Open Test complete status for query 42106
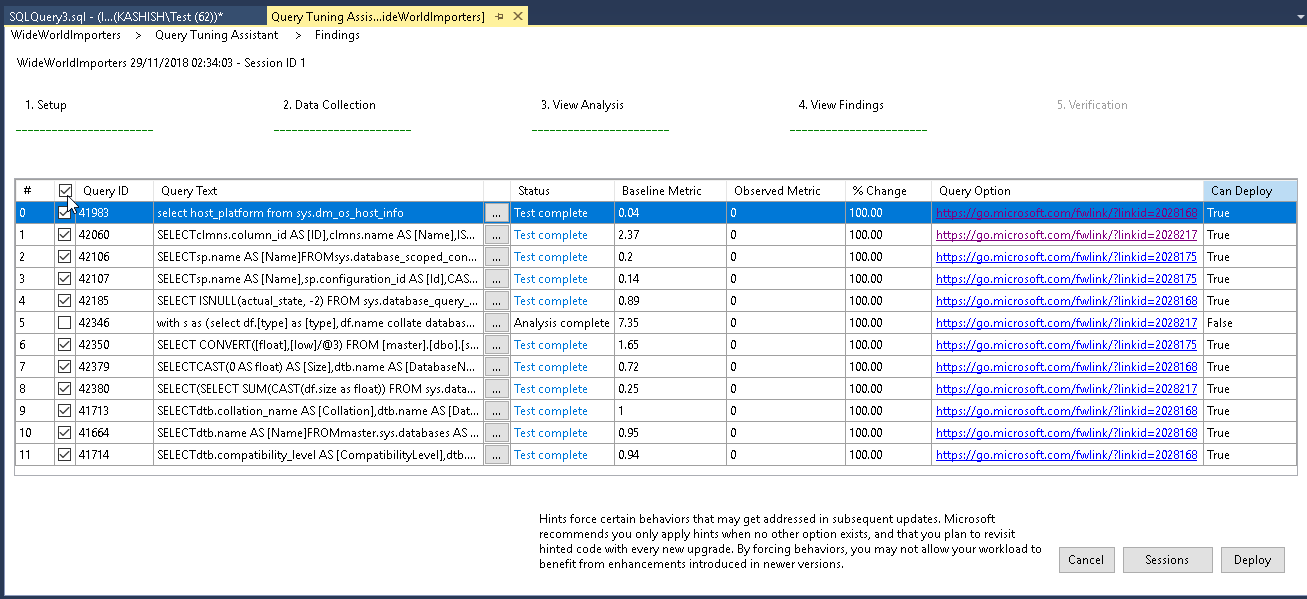The height and width of the screenshot is (599, 1307). pyautogui.click(x=550, y=257)
